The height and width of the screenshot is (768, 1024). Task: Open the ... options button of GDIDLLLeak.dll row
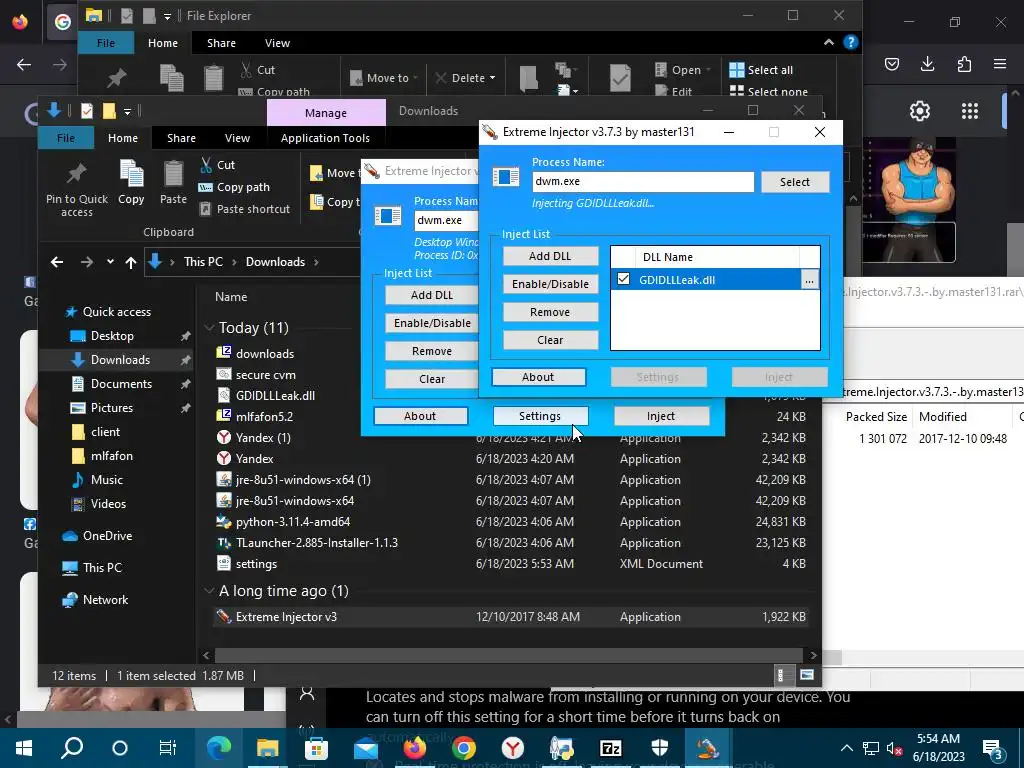click(809, 280)
